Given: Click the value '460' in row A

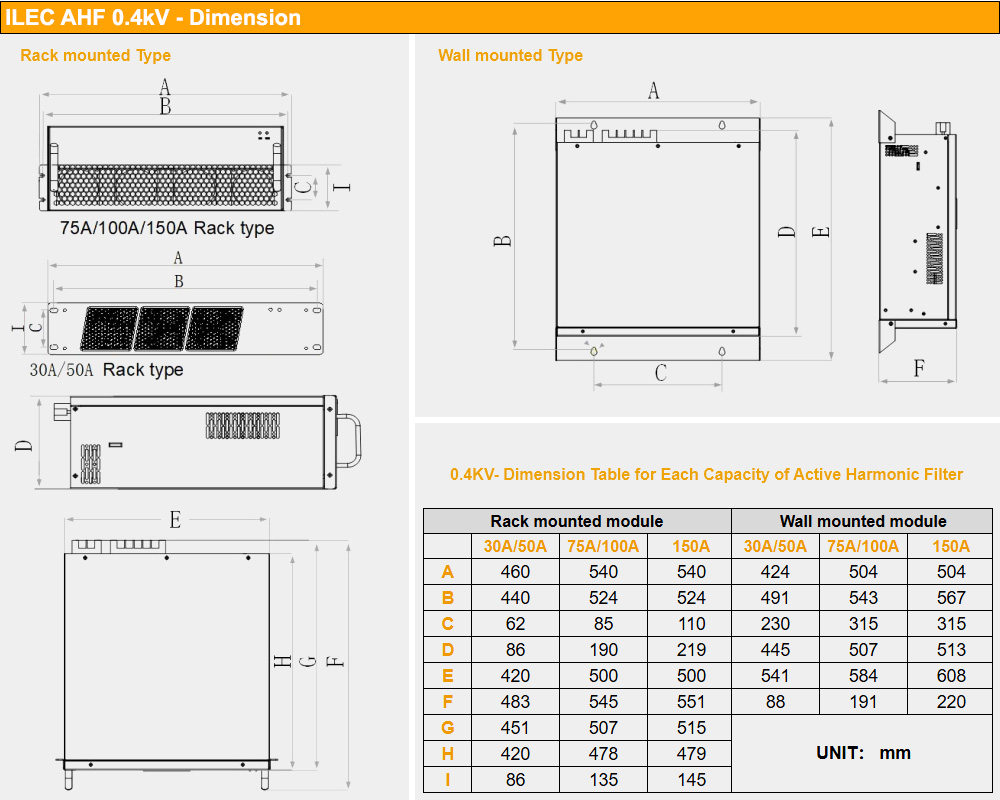Looking at the screenshot, I should click(x=515, y=572).
